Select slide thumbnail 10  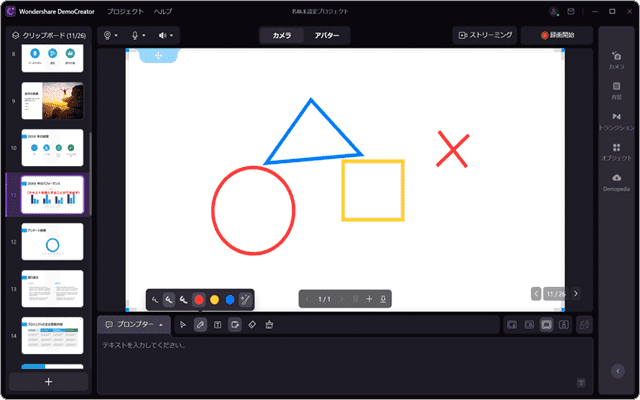52,148
